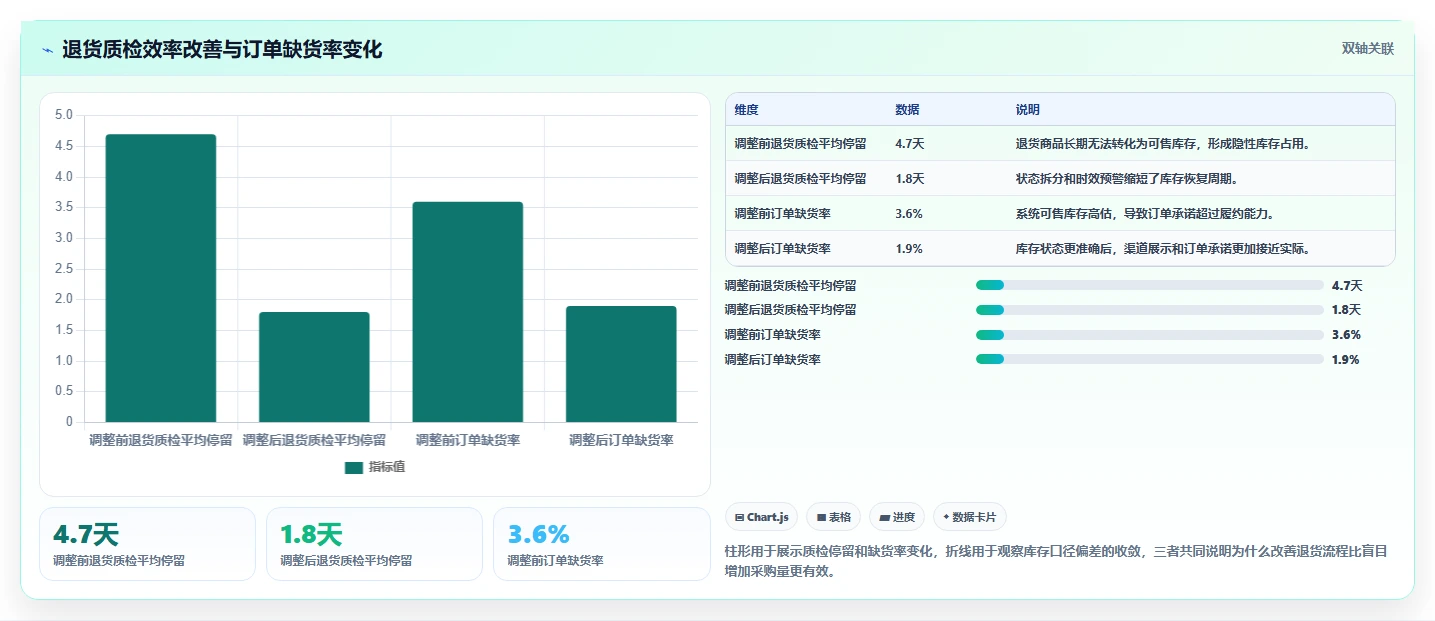The height and width of the screenshot is (621, 1435).
Task: Click the 4.7天 table value
Action: pyautogui.click(x=910, y=144)
